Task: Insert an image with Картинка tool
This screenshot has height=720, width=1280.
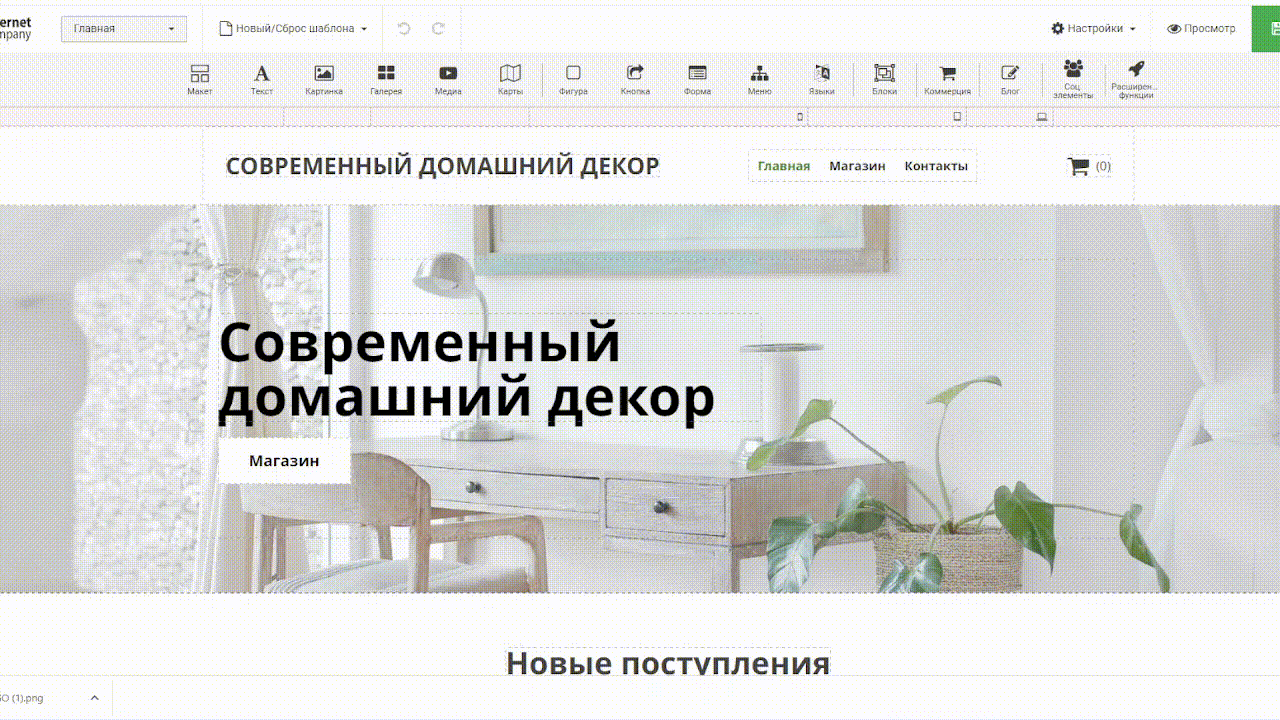Action: 323,79
